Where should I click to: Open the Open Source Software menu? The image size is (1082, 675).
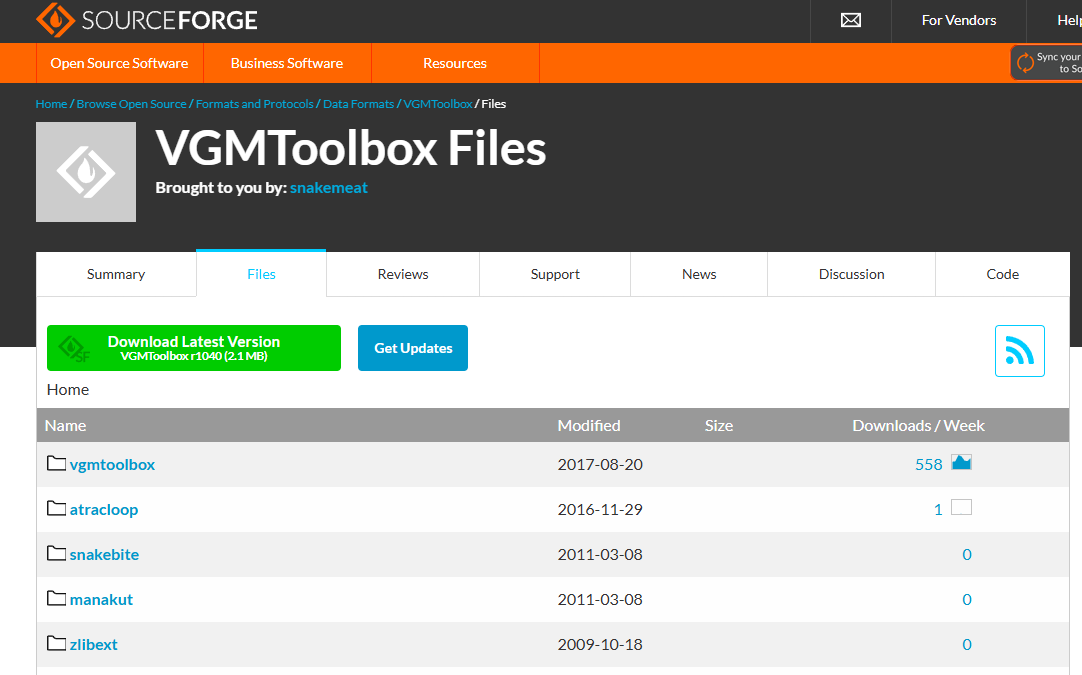pyautogui.click(x=119, y=62)
